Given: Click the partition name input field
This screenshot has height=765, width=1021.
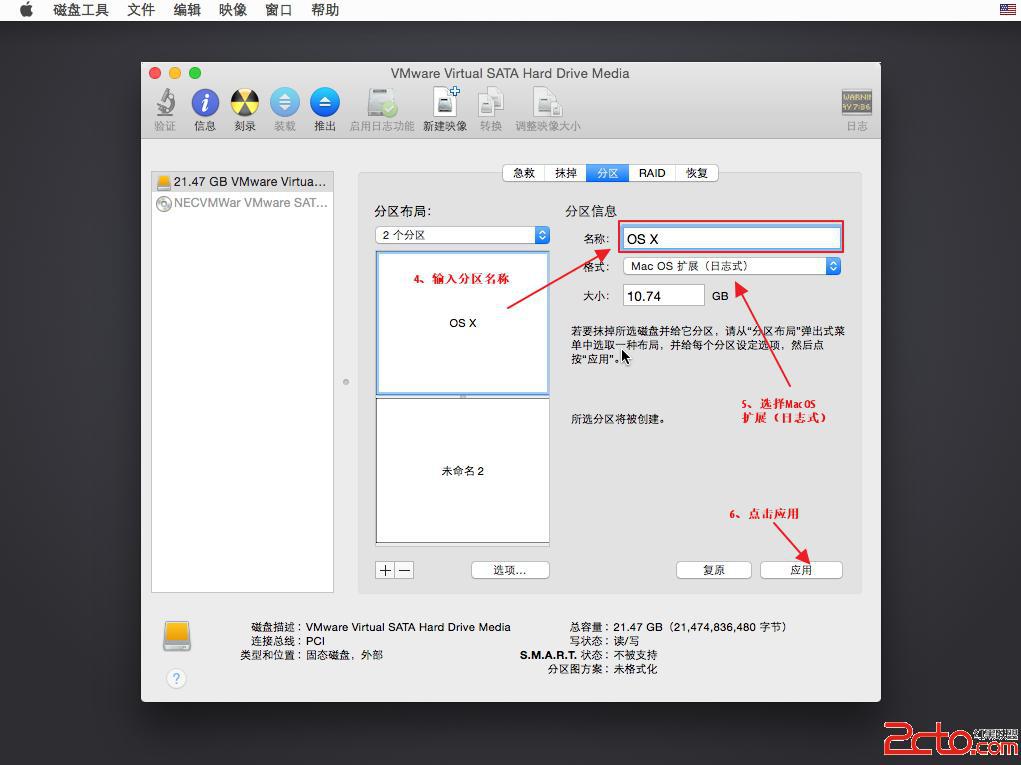Looking at the screenshot, I should 731,238.
